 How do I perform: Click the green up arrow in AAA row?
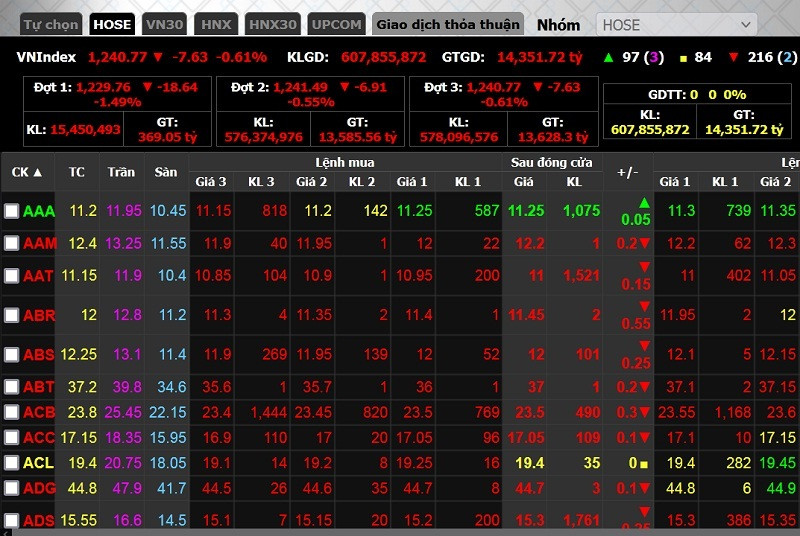coord(643,203)
